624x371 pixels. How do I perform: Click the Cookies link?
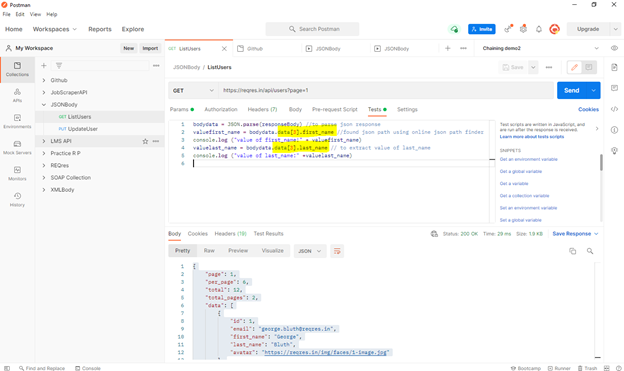pos(588,109)
